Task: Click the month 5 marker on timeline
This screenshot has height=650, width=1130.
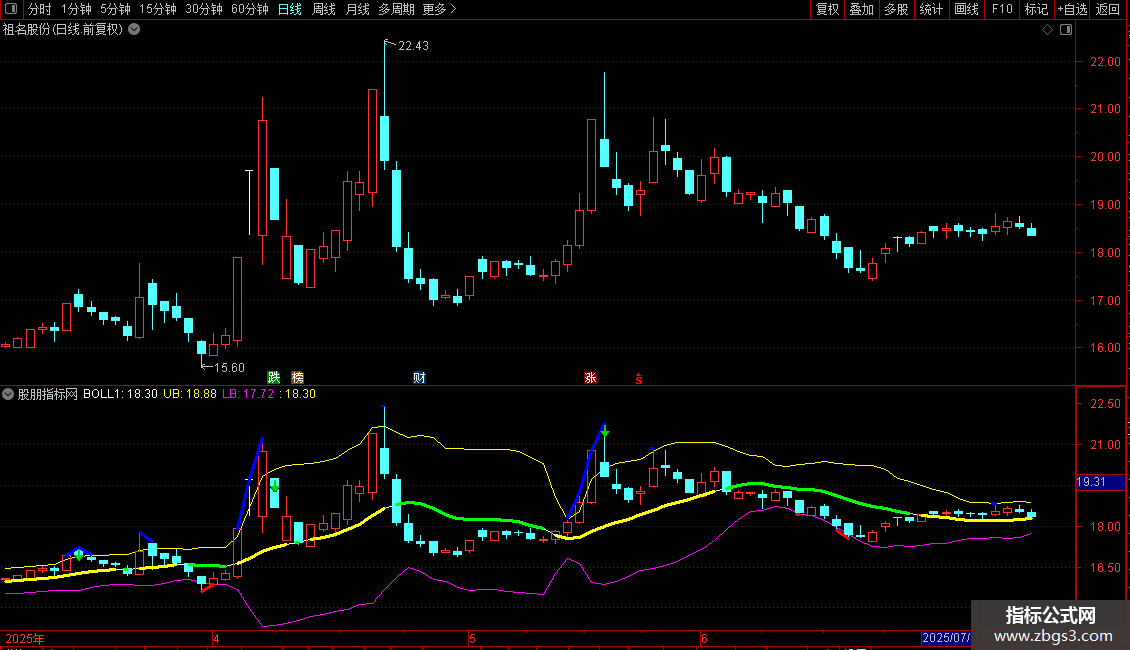Action: coord(472,638)
